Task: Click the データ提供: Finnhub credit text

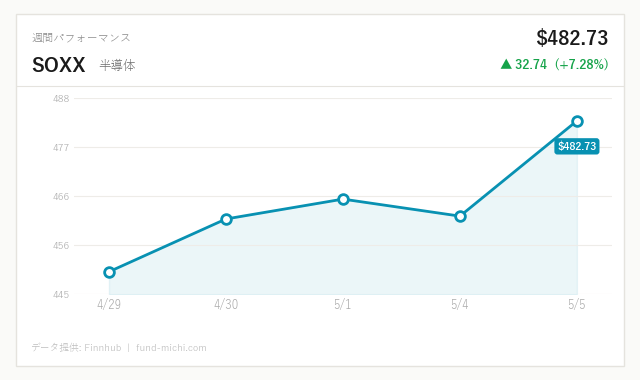Action: click(77, 348)
